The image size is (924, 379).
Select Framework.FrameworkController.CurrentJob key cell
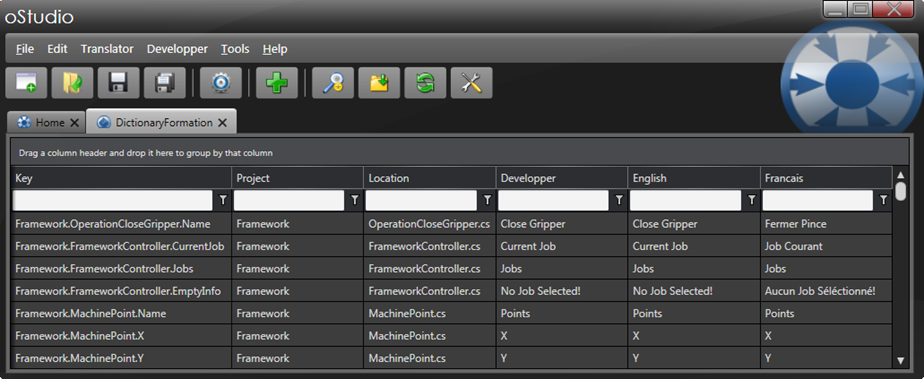(121, 246)
